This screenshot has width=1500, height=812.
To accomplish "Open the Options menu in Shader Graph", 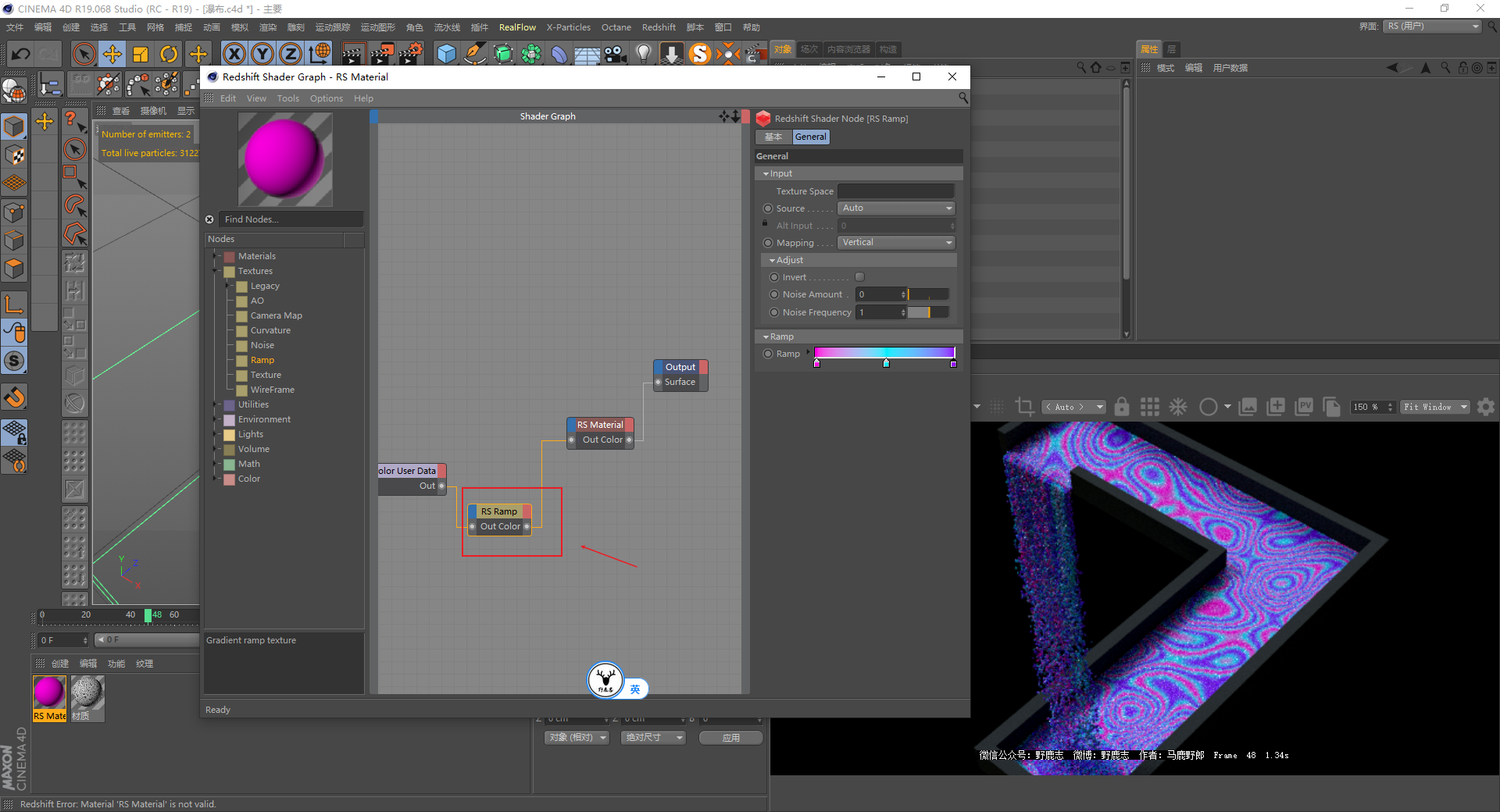I will click(x=327, y=98).
